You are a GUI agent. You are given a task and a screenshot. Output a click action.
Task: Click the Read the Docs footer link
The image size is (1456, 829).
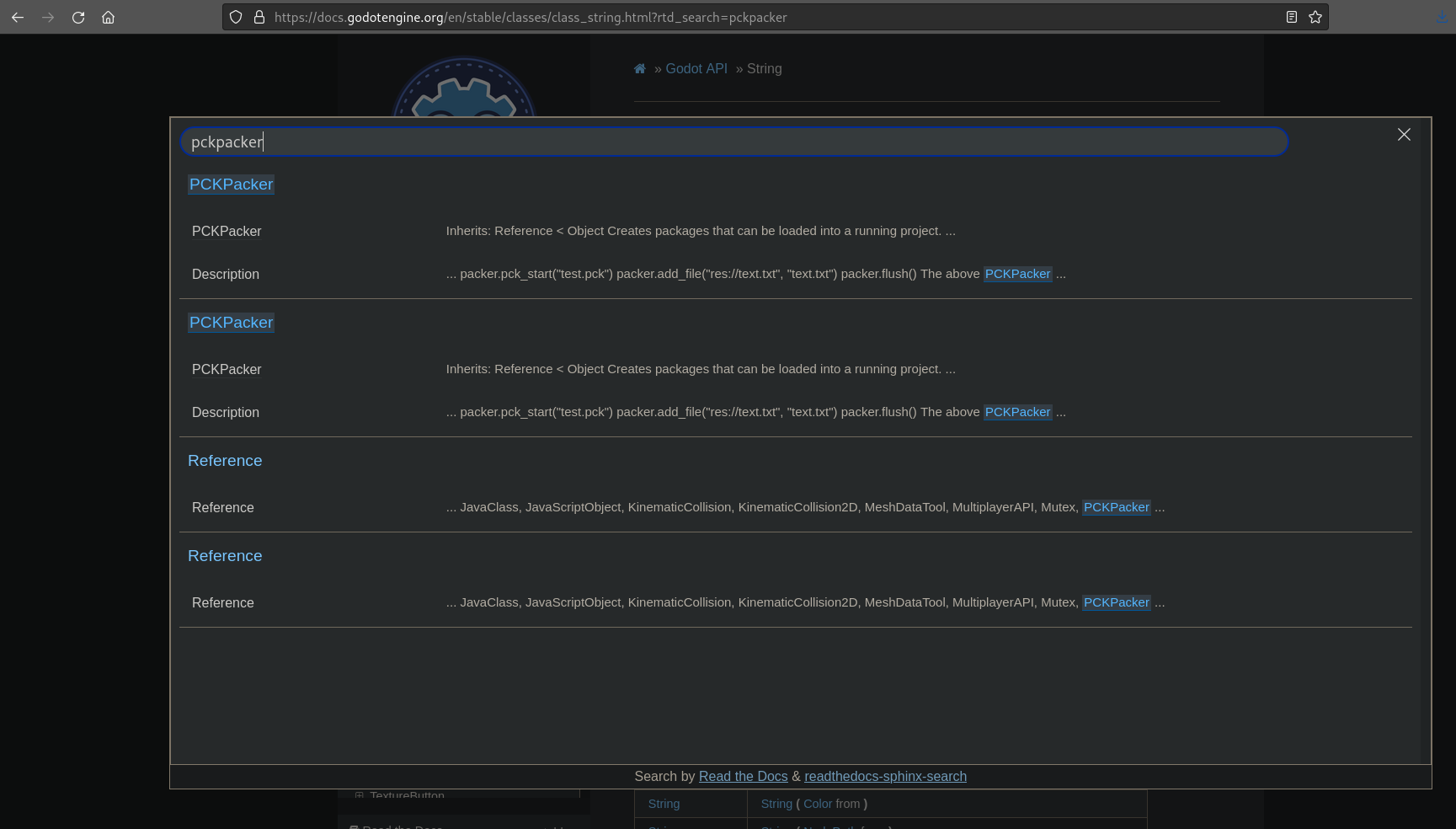click(743, 776)
